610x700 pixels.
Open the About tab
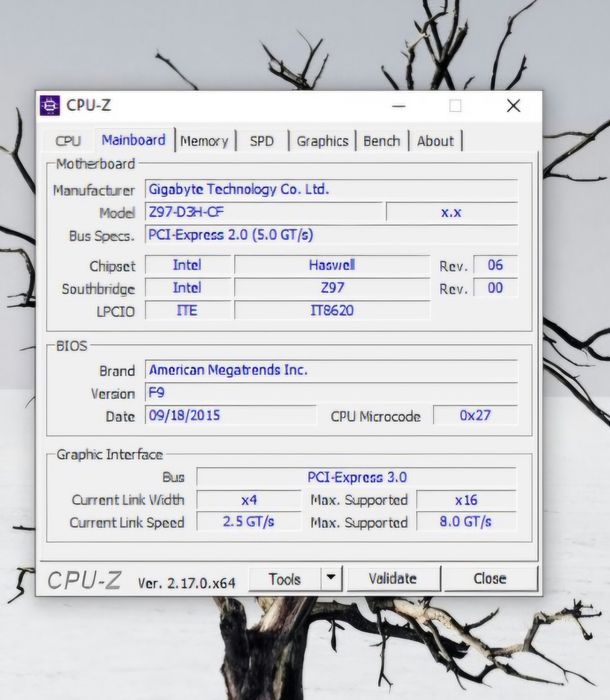(435, 142)
